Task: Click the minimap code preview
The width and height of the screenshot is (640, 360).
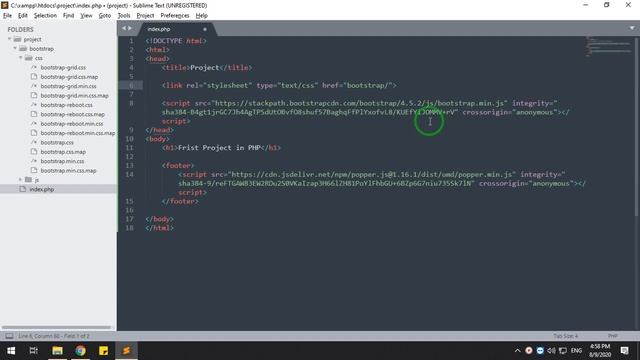Action: point(609,47)
